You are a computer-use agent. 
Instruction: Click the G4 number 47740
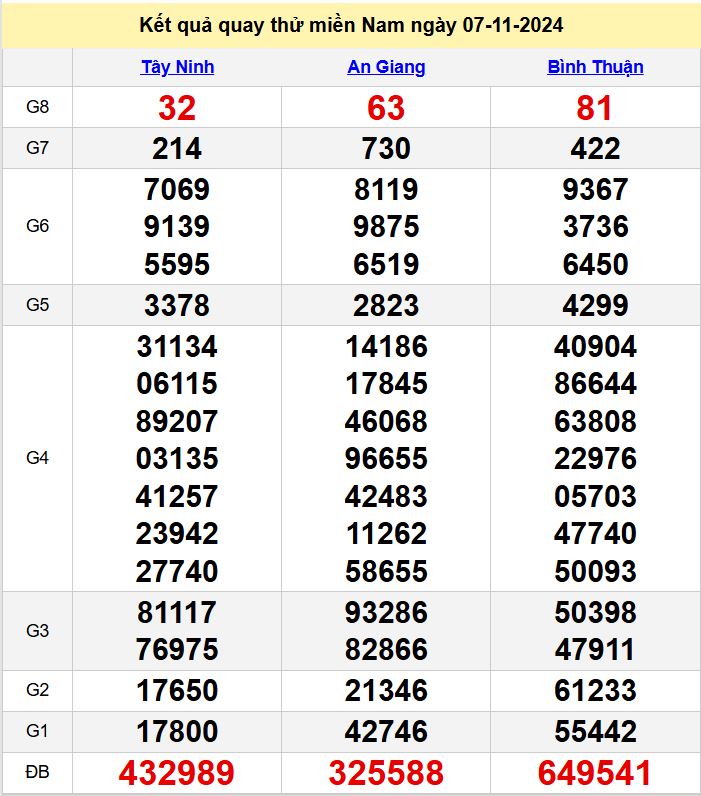[x=595, y=534]
